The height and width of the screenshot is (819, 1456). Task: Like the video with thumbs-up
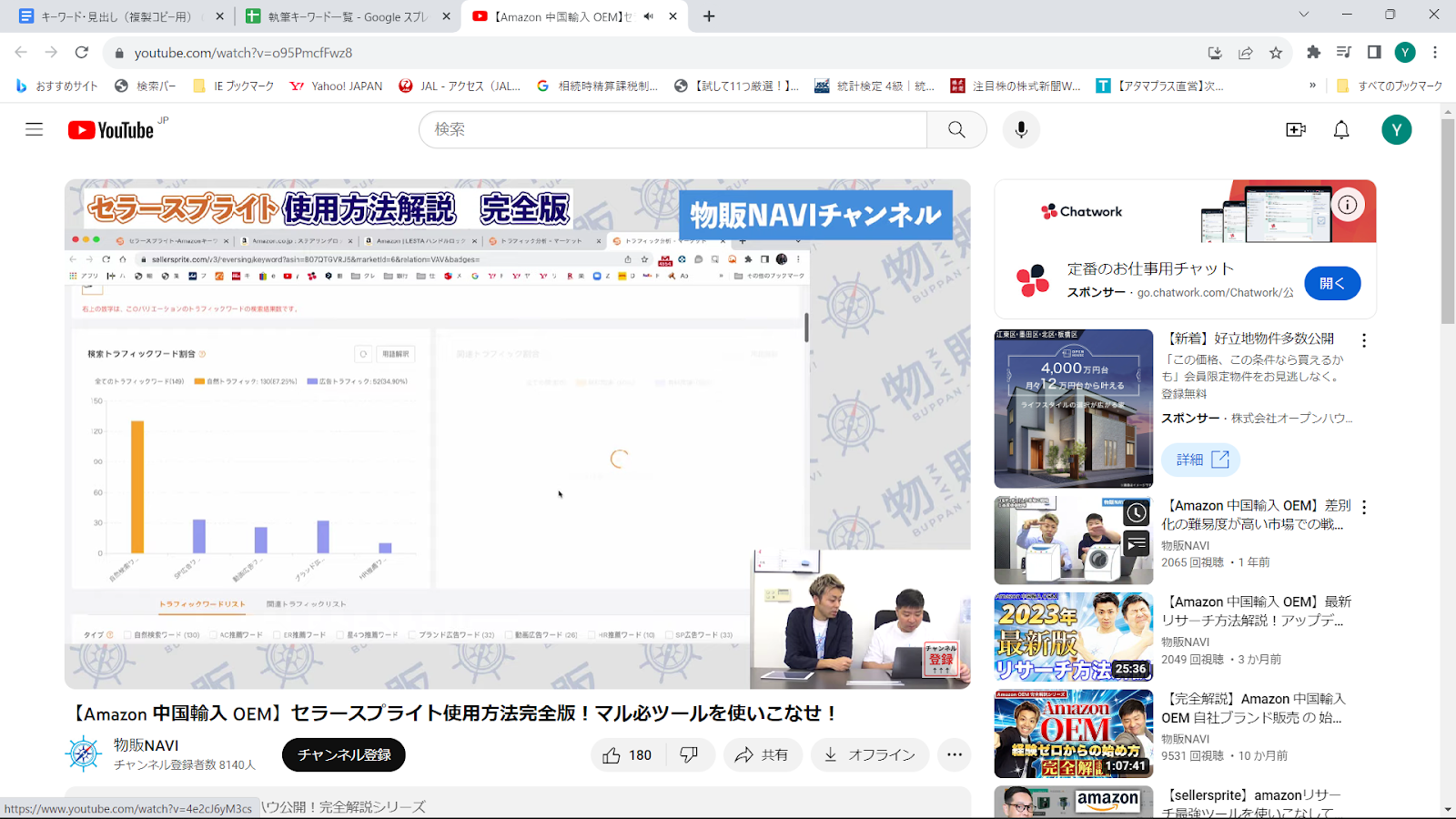coord(628,754)
